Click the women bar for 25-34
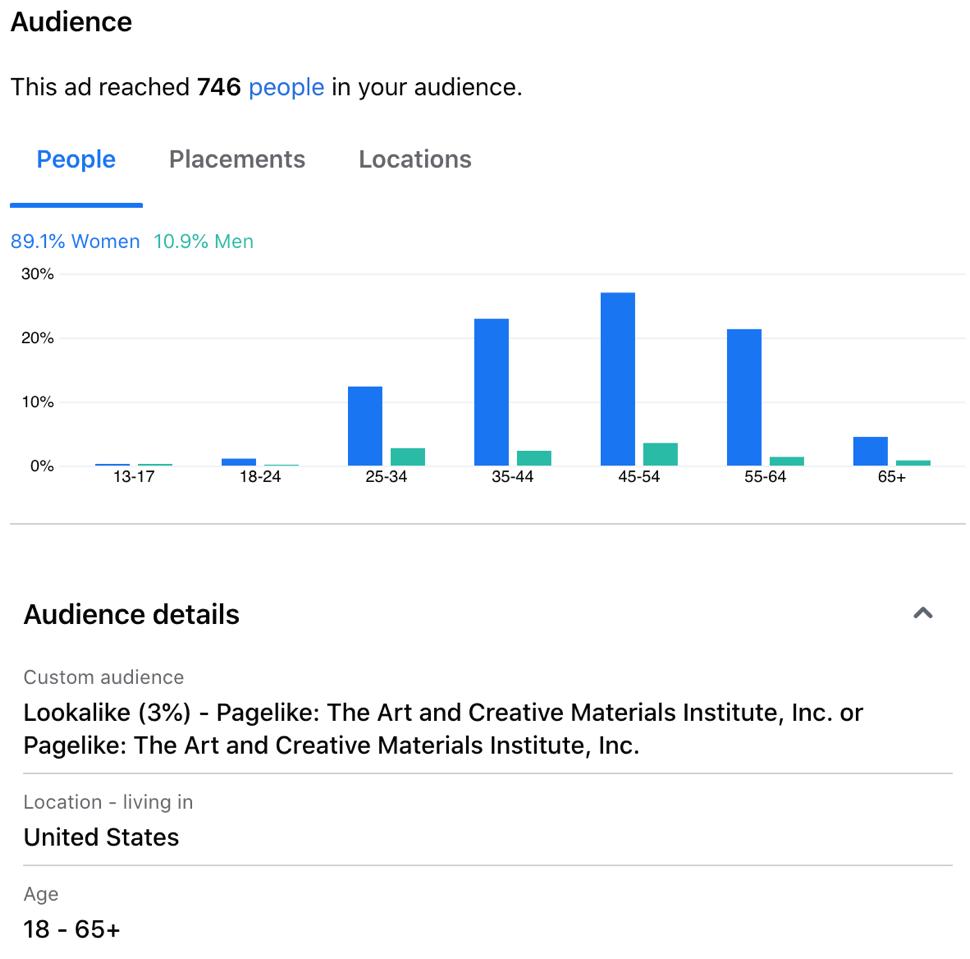The height and width of the screenshot is (959, 970). click(365, 426)
